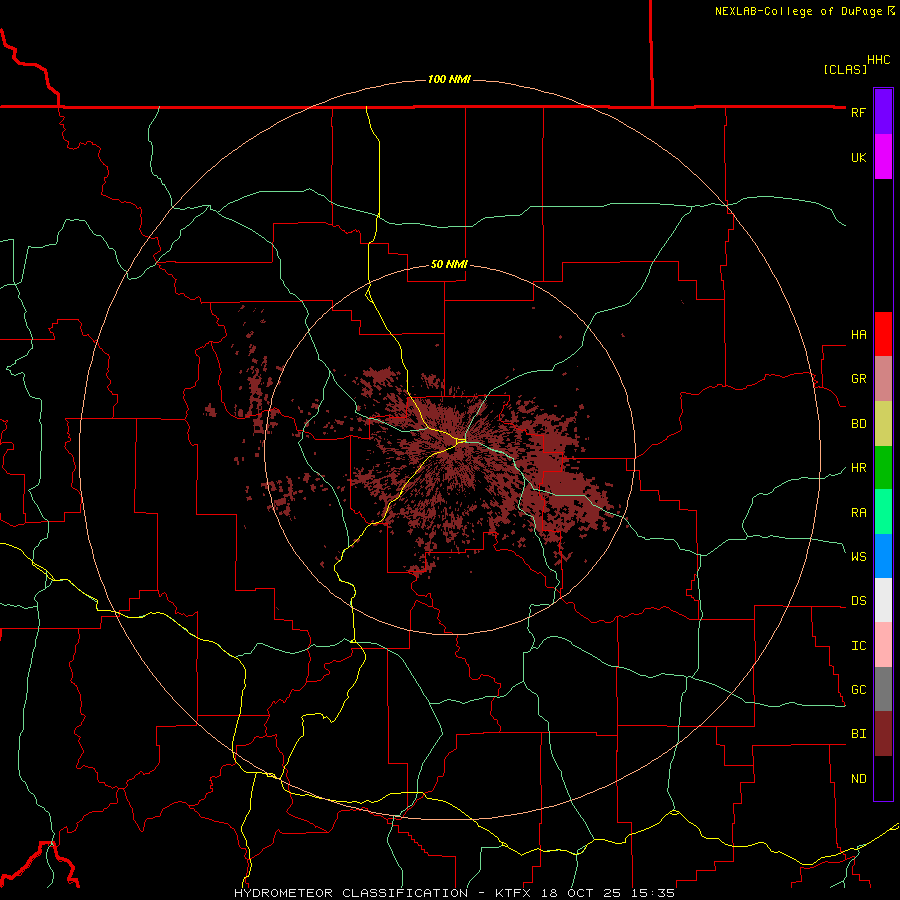Click the ND black legend swatch
900x900 pixels.
883,778
